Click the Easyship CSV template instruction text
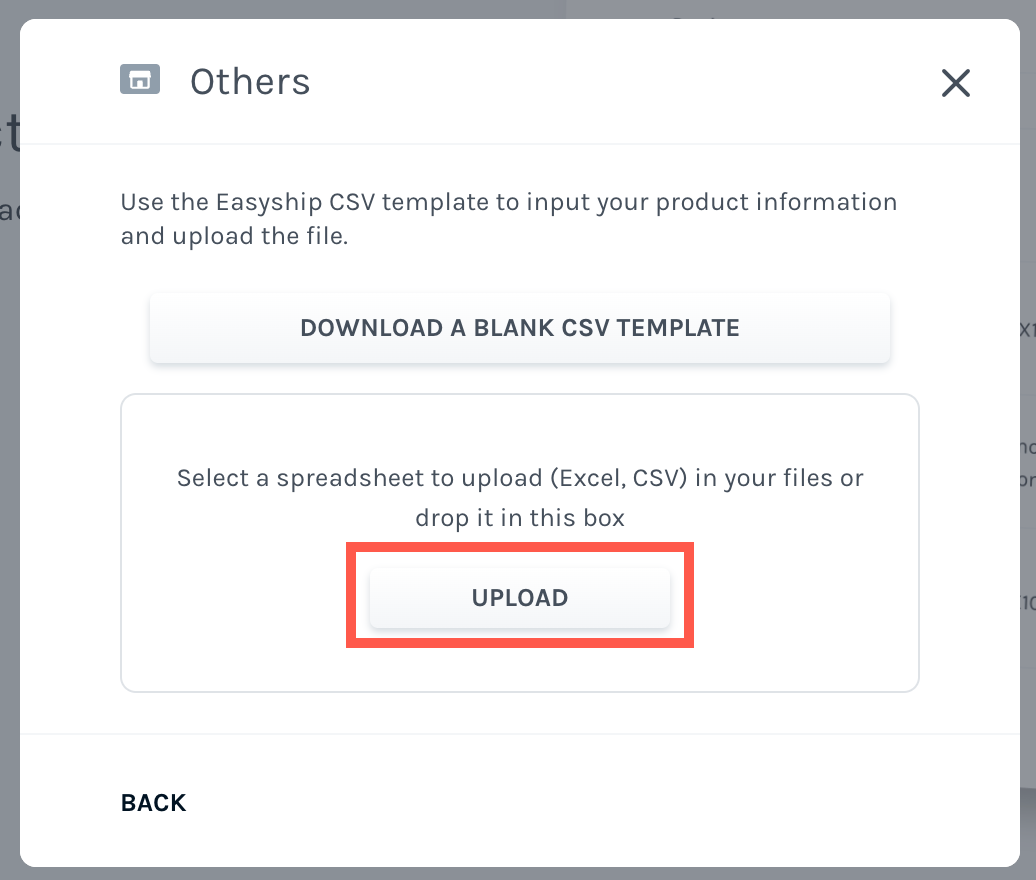 [509, 219]
